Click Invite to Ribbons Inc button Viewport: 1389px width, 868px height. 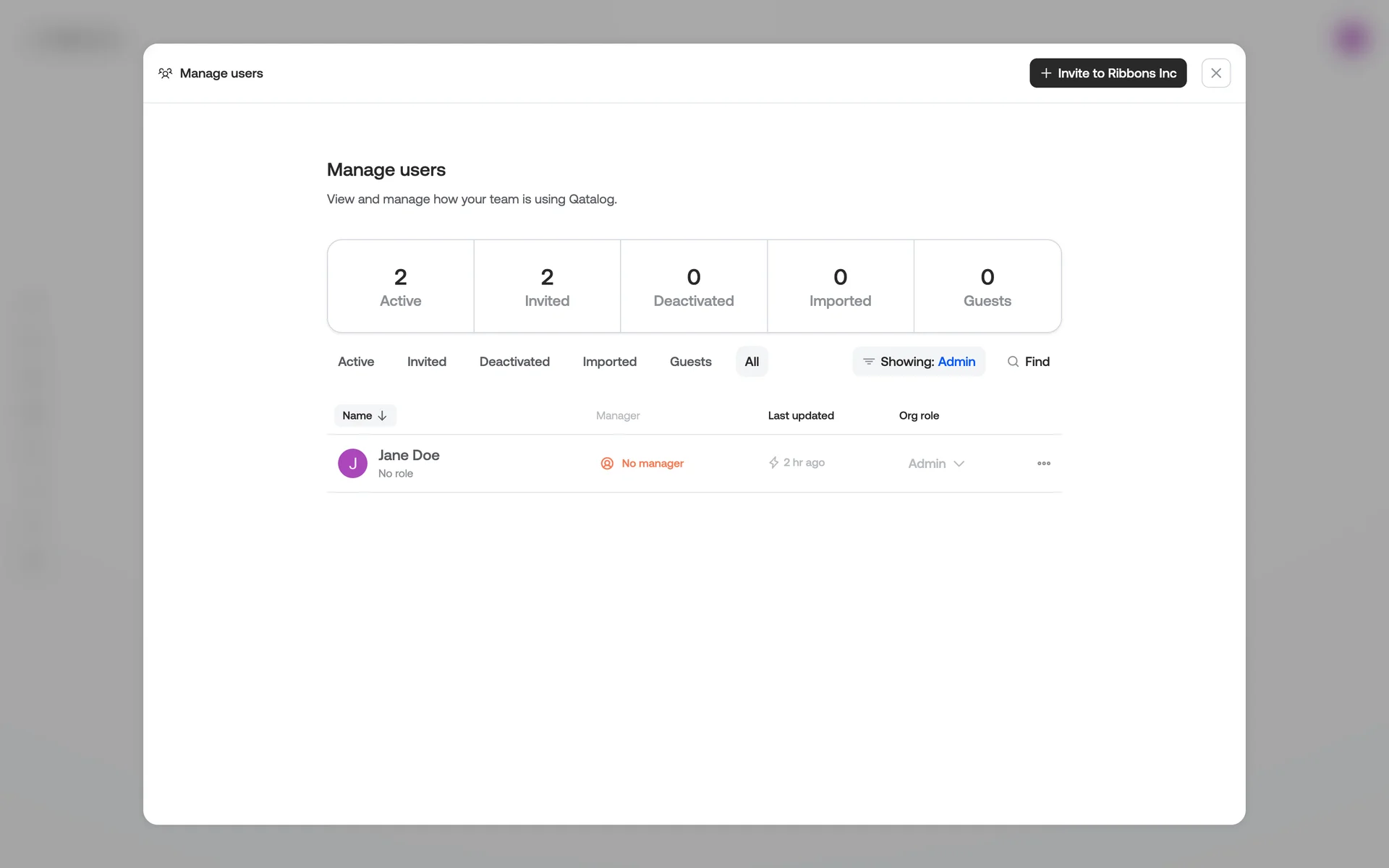(1108, 73)
